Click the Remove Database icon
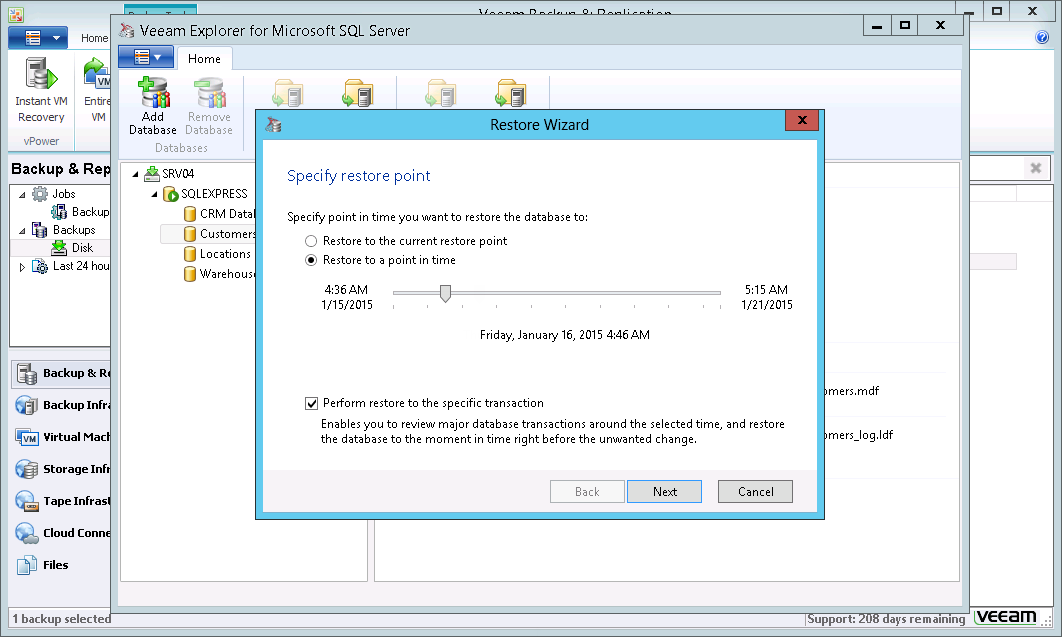Image resolution: width=1062 pixels, height=637 pixels. coord(209,93)
